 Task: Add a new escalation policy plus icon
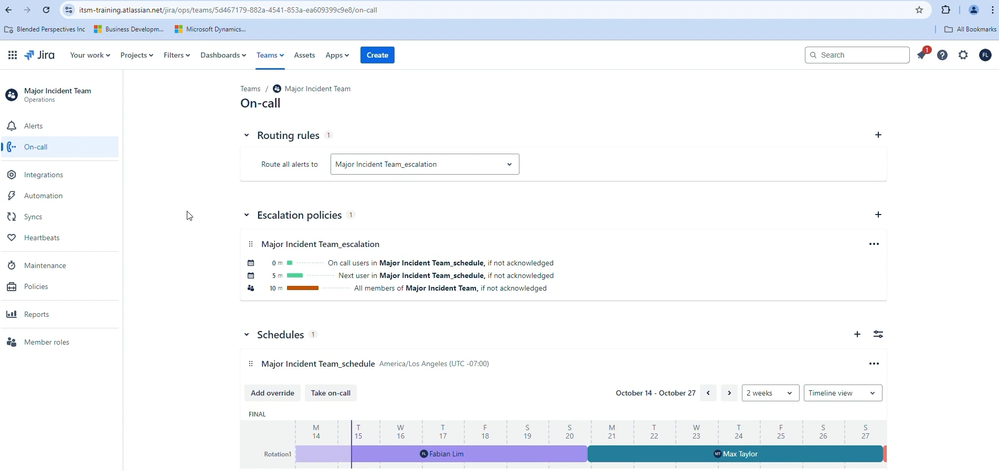click(878, 215)
